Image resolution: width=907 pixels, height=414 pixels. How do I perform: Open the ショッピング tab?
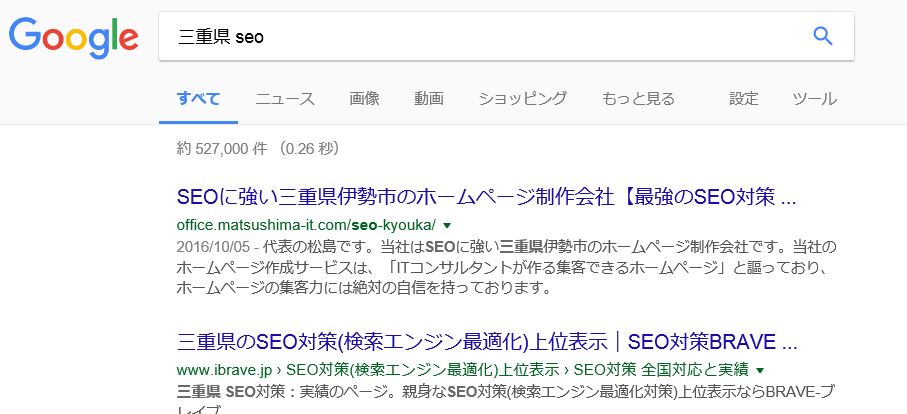522,99
